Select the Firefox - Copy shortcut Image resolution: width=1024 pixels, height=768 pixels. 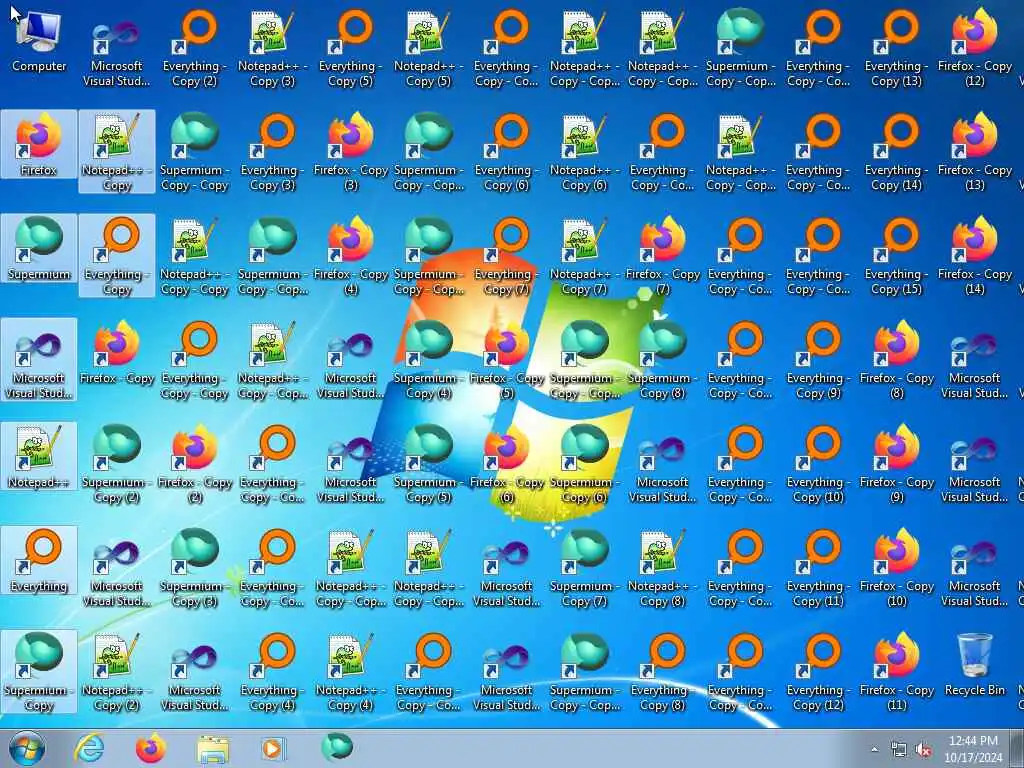(x=117, y=354)
